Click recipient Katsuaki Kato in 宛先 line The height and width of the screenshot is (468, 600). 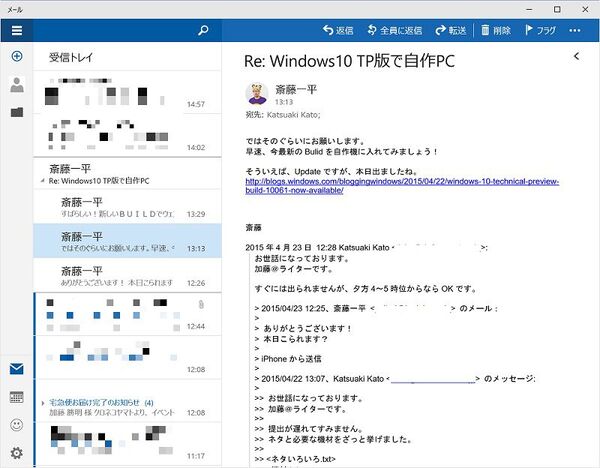click(x=293, y=115)
